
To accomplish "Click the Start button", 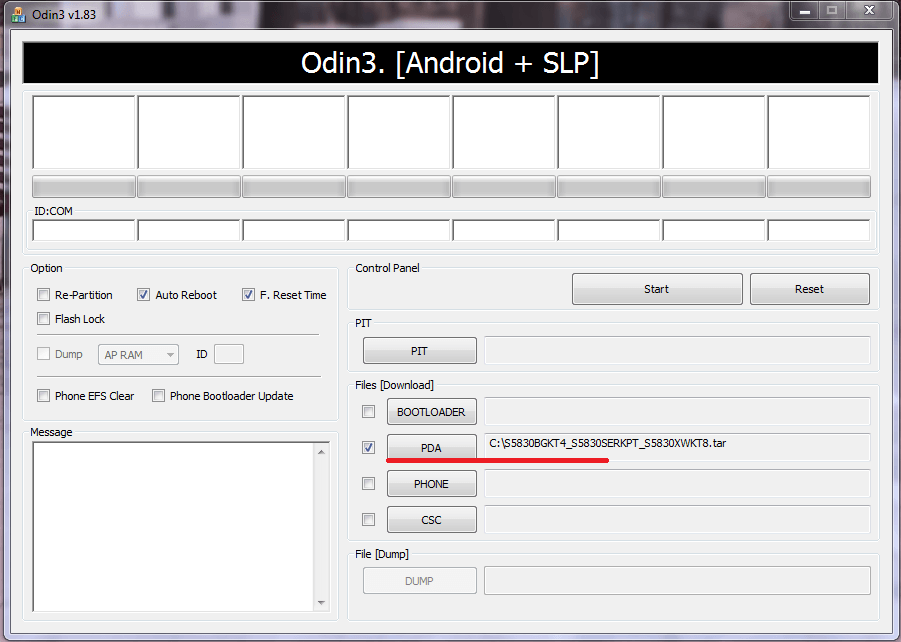I will click(657, 289).
